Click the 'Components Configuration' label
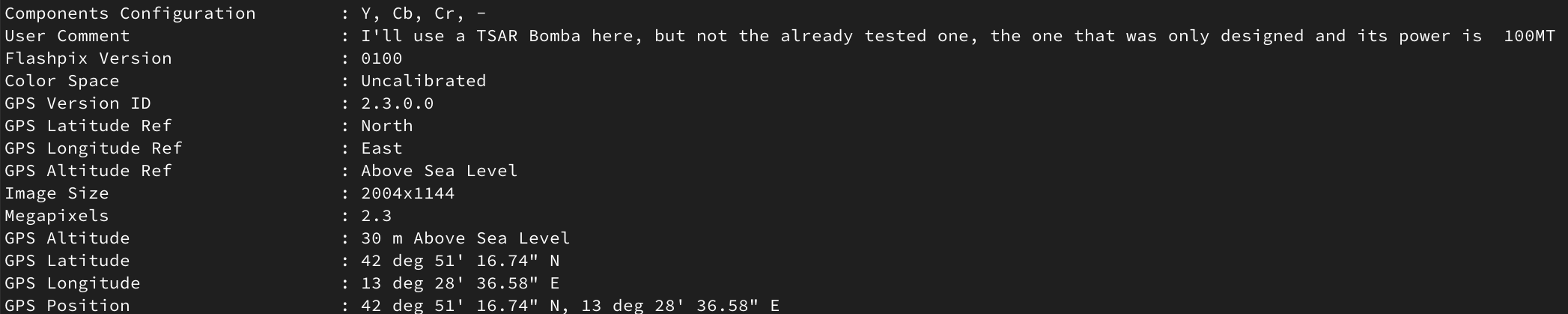Screen dimensions: 1568x314 tap(130, 13)
